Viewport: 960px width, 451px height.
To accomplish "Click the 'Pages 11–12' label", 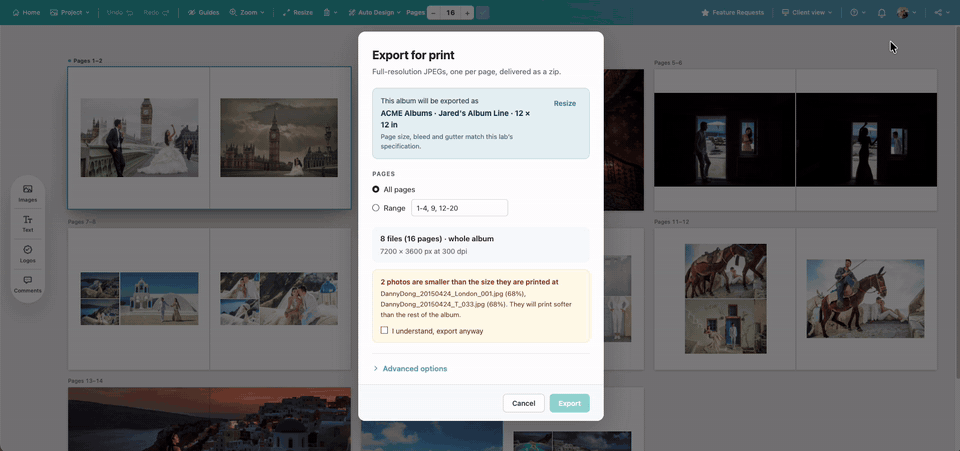I will point(670,222).
